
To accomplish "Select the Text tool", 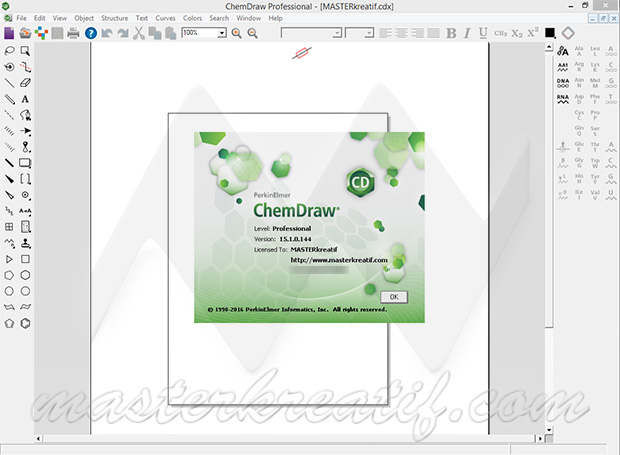I will (25, 99).
